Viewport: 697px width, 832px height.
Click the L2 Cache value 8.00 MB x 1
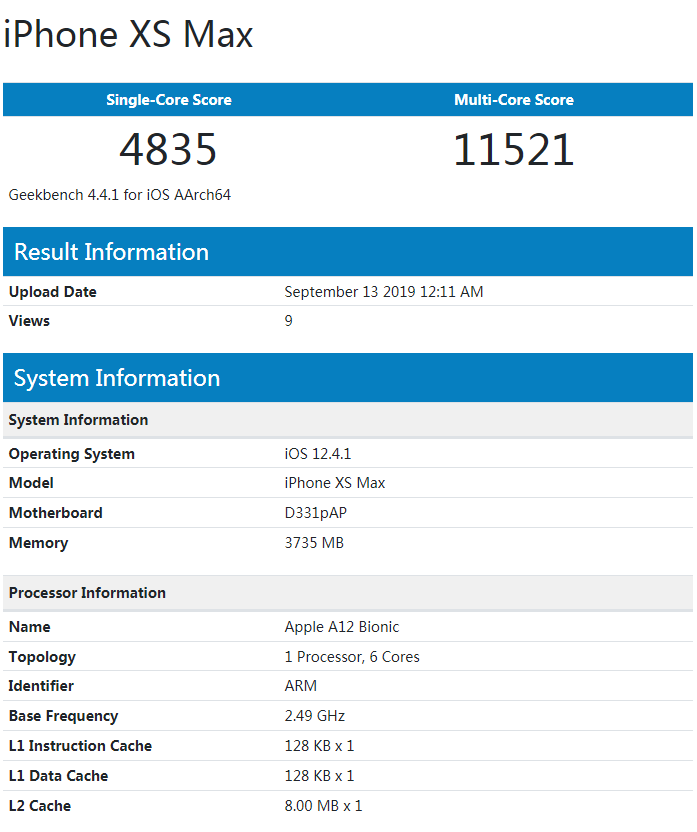pyautogui.click(x=323, y=806)
